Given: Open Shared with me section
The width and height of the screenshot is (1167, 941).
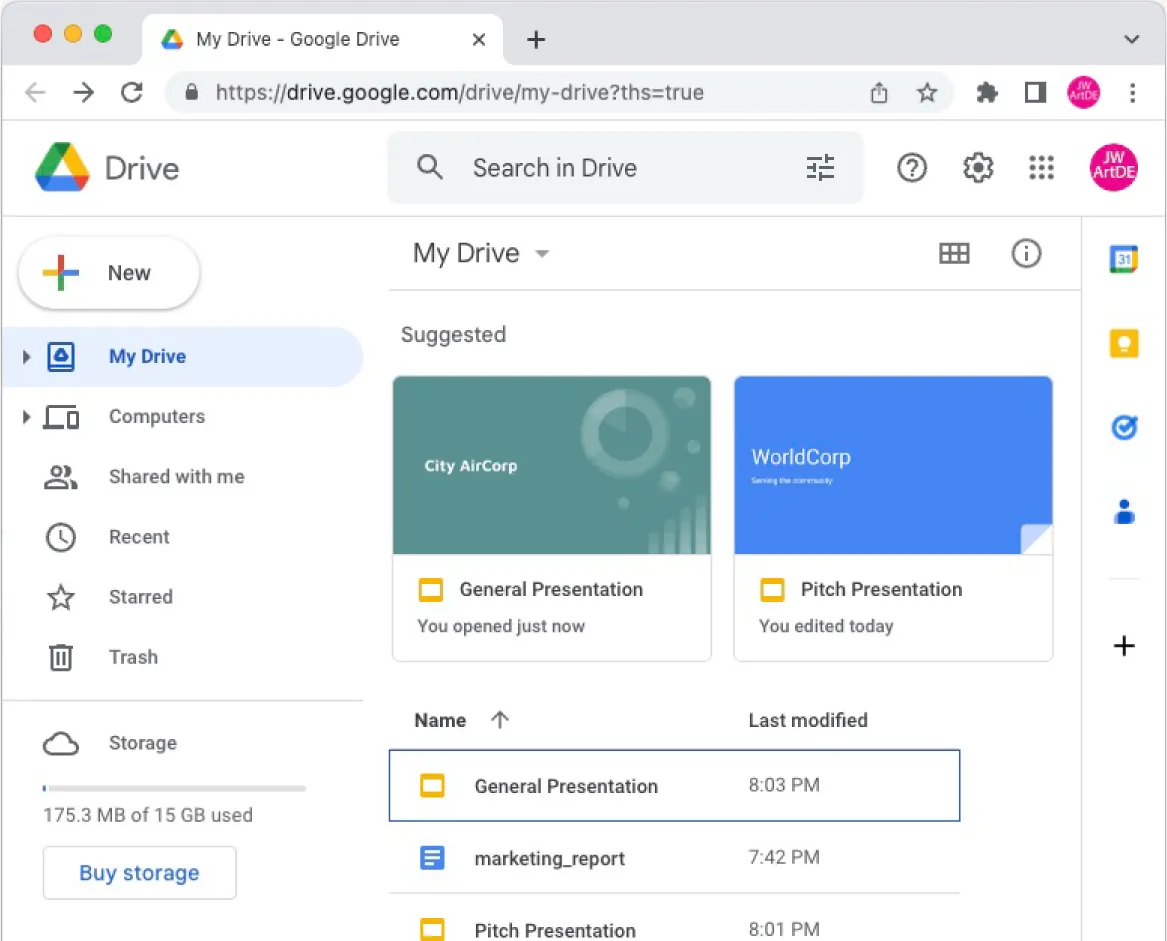Looking at the screenshot, I should [x=176, y=477].
